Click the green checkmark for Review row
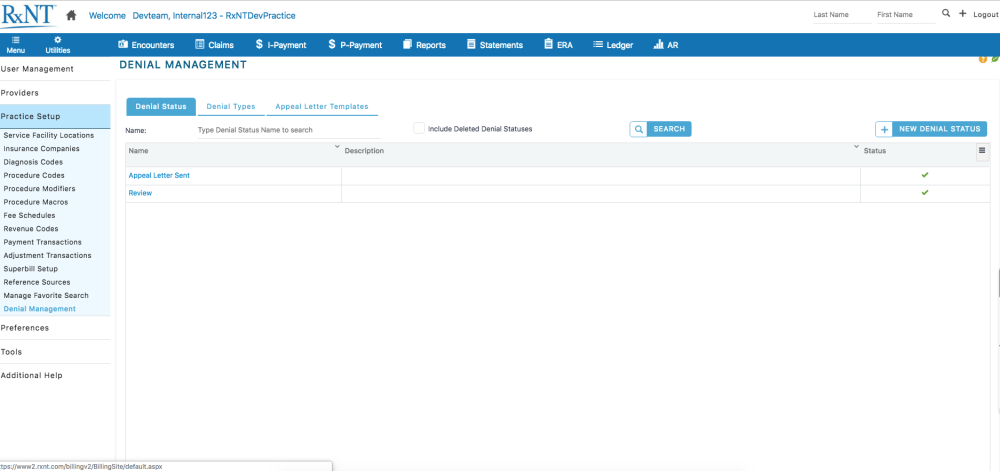Image resolution: width=1000 pixels, height=471 pixels. (925, 192)
